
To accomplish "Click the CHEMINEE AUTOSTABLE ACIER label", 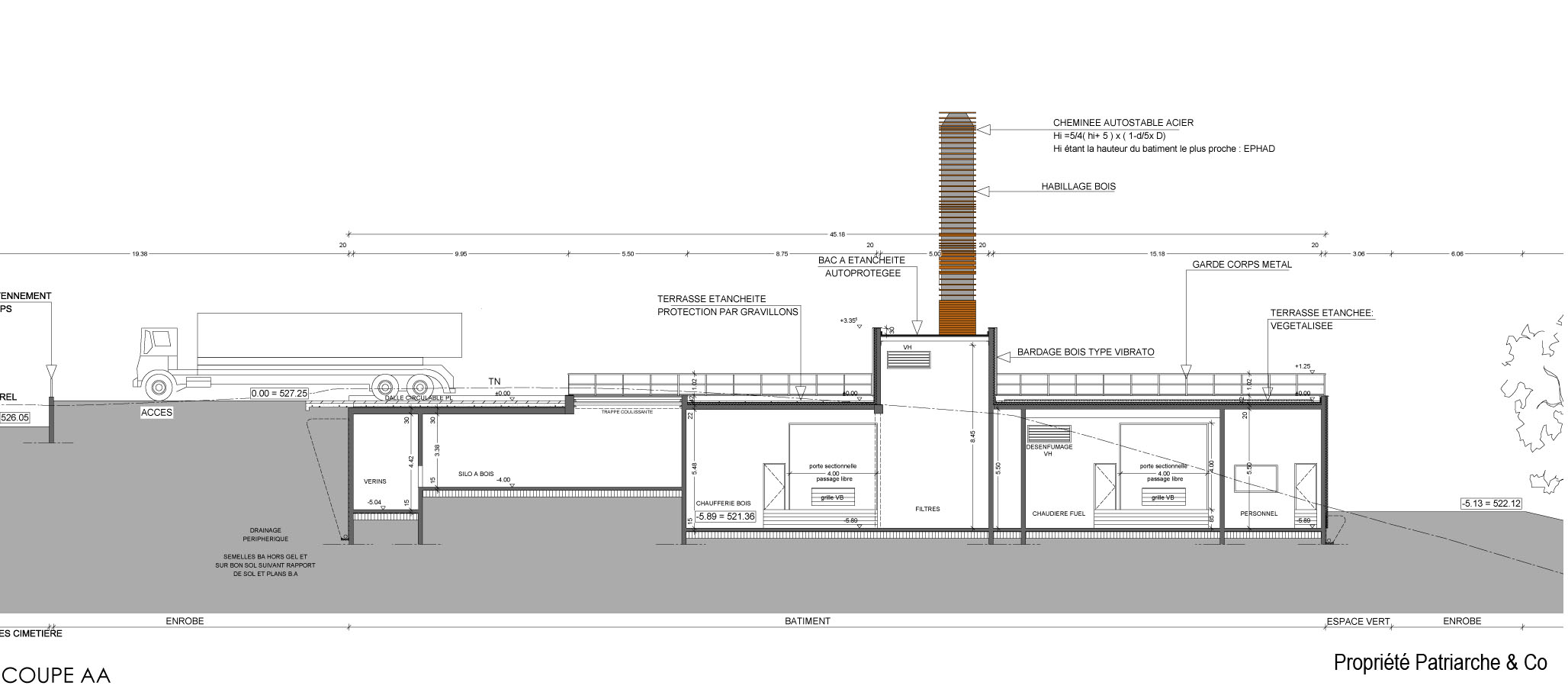I will tap(1123, 123).
